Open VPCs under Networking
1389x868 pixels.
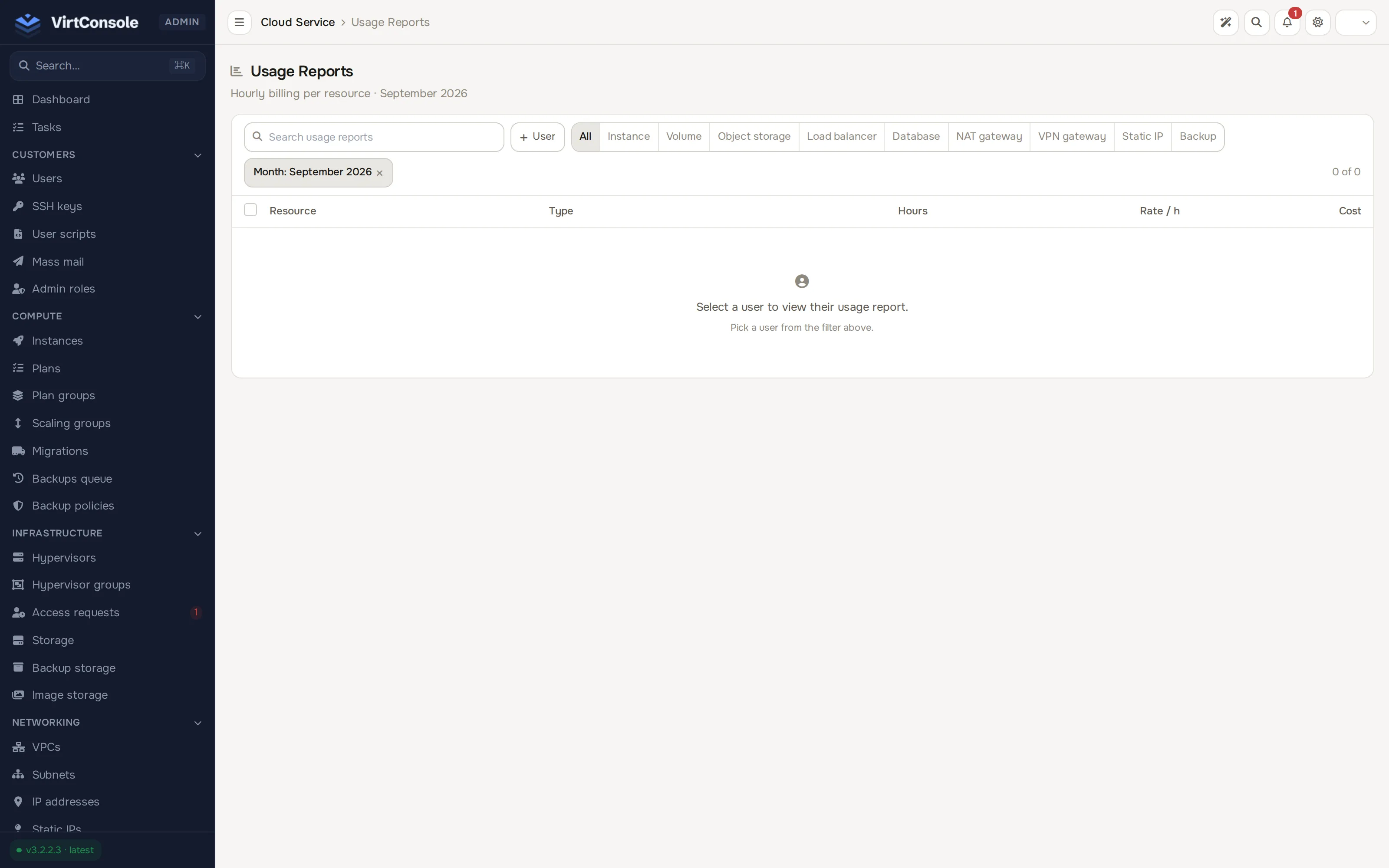click(x=107, y=747)
